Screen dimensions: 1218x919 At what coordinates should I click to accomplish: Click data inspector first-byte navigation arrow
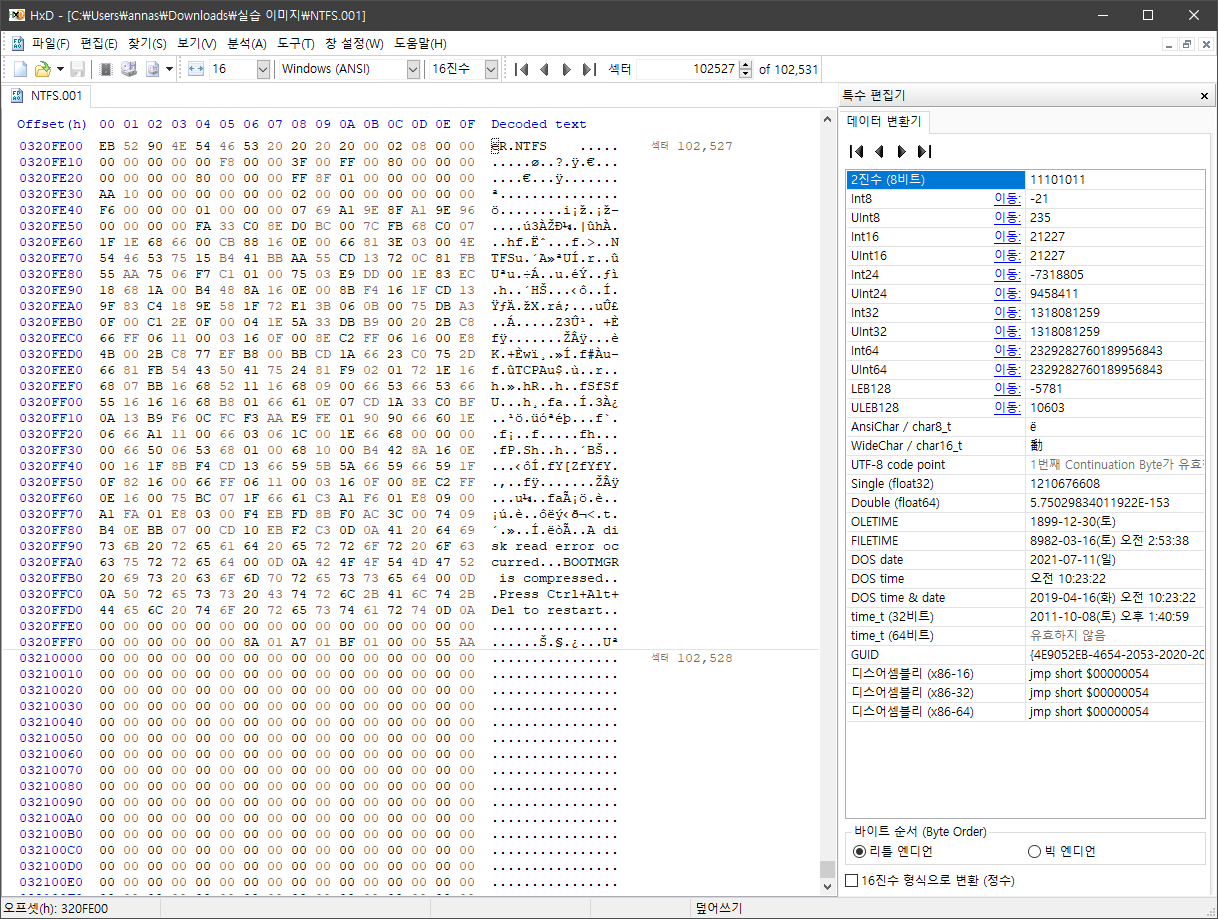click(857, 151)
